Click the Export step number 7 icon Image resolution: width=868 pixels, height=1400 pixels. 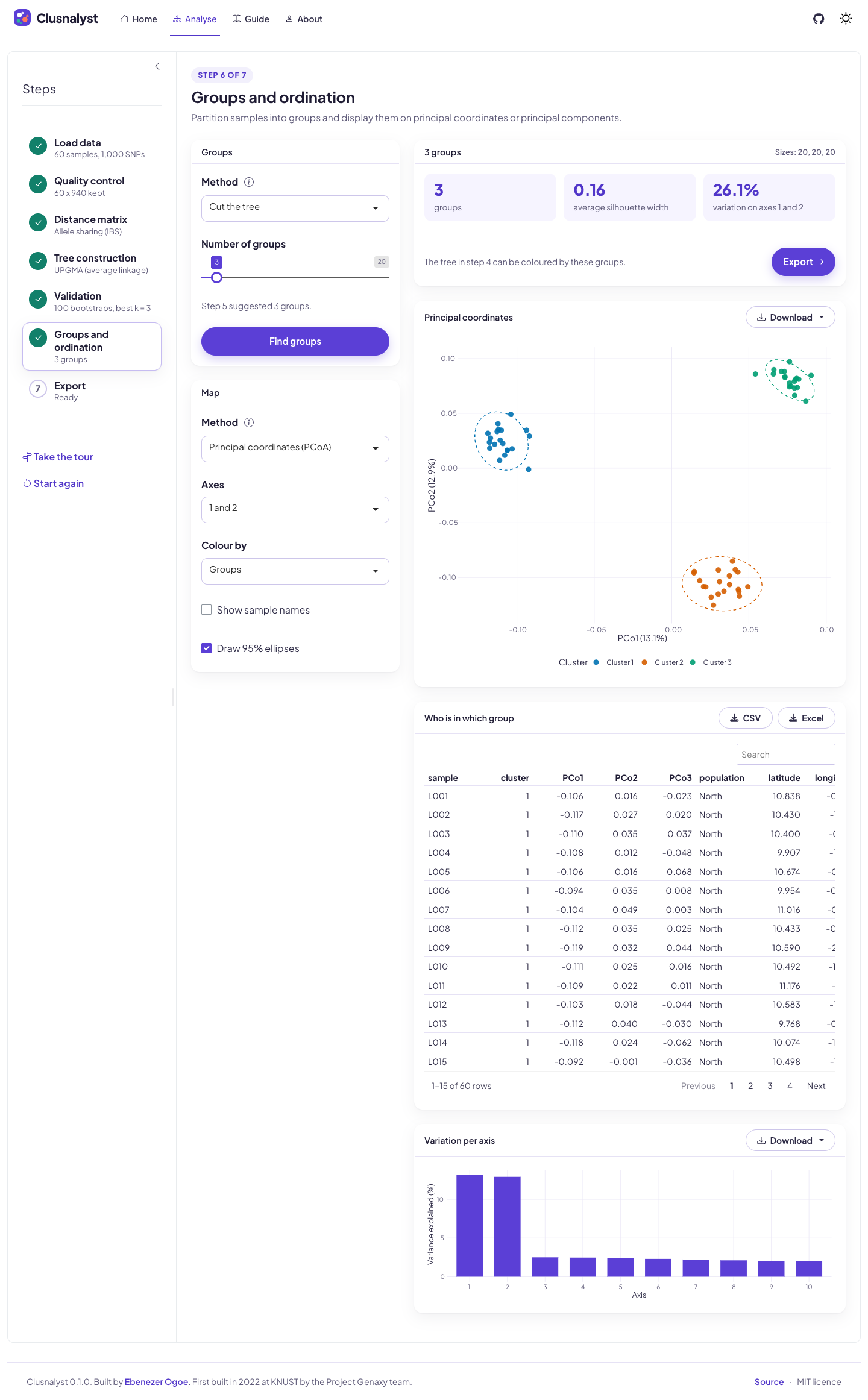point(38,389)
